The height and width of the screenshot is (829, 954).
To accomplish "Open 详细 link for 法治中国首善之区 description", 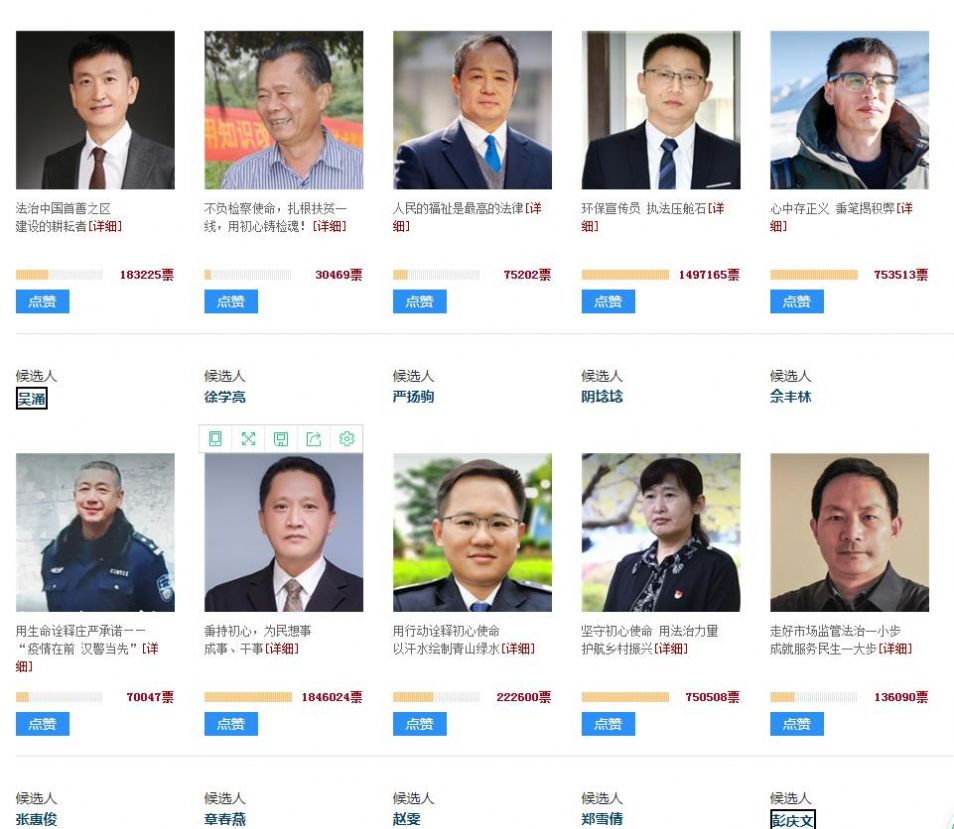I will coord(105,226).
